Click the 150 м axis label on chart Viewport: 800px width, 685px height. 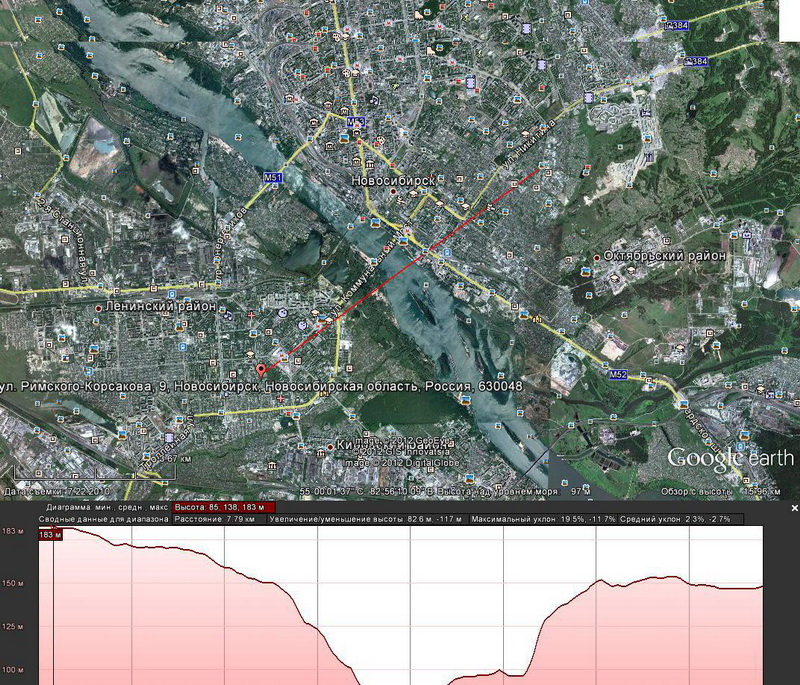(x=13, y=583)
